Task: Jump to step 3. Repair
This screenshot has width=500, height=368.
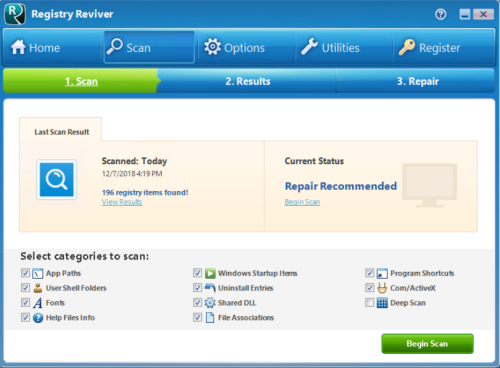Action: [417, 81]
